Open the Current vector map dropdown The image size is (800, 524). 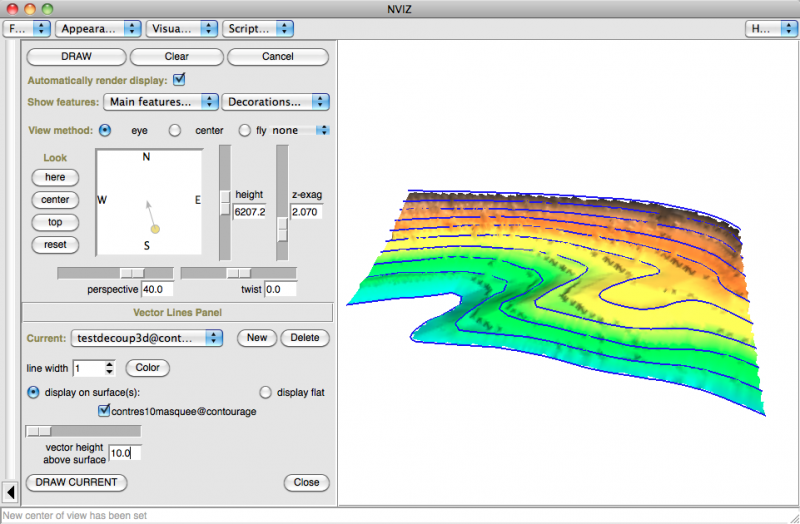pos(146,338)
